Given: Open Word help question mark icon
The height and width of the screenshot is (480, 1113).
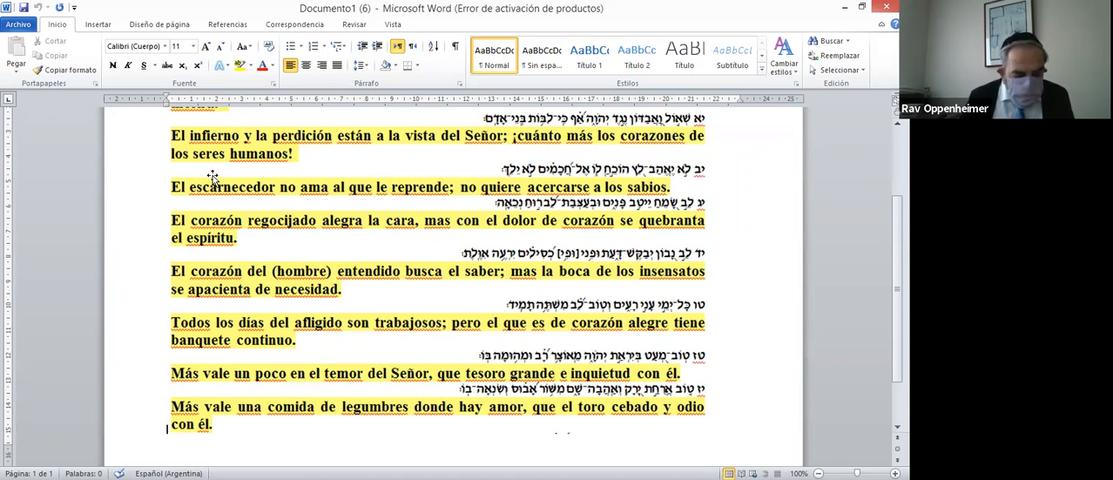Looking at the screenshot, I should (895, 24).
